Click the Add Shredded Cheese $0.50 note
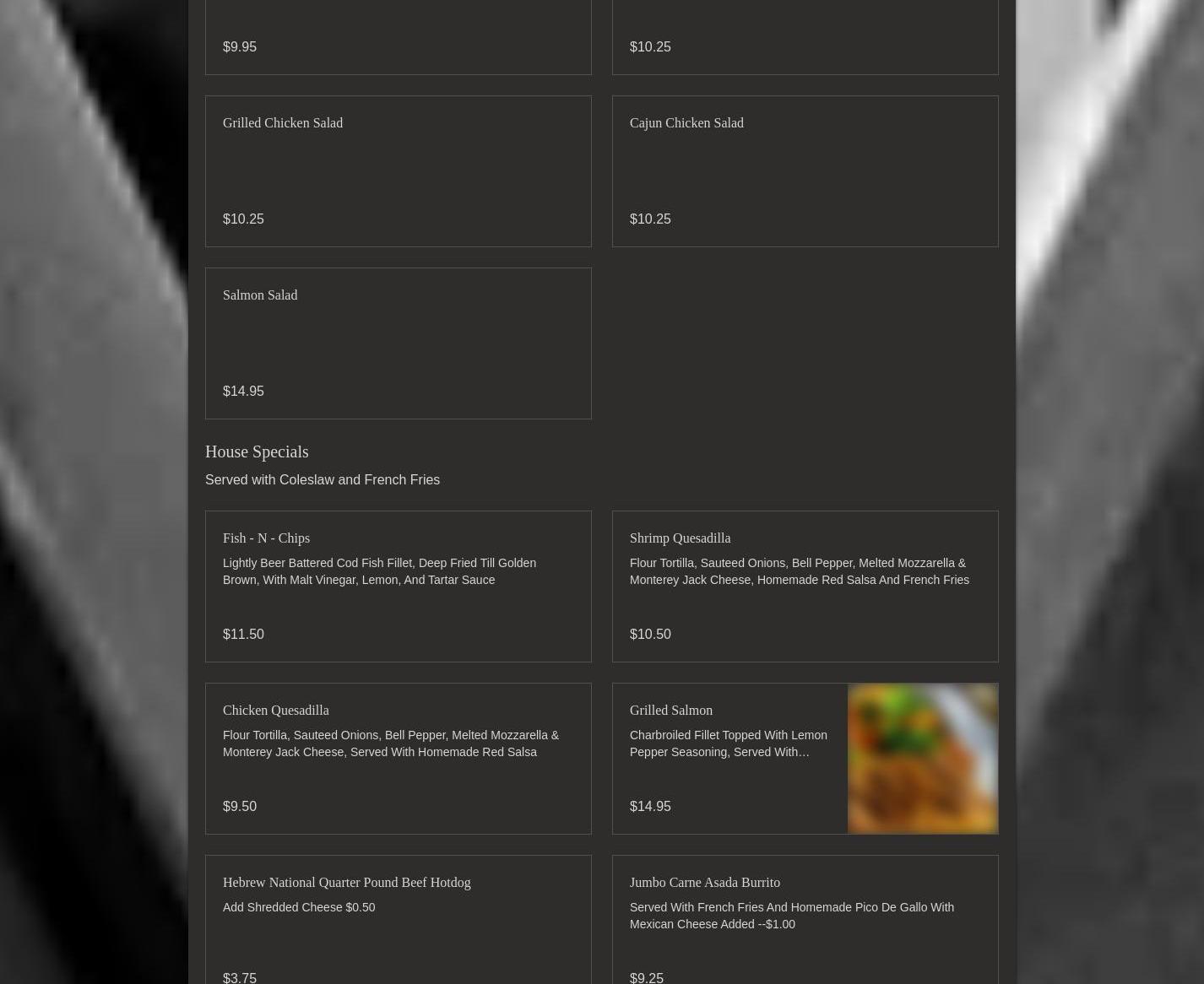The width and height of the screenshot is (1204, 984). 299,907
